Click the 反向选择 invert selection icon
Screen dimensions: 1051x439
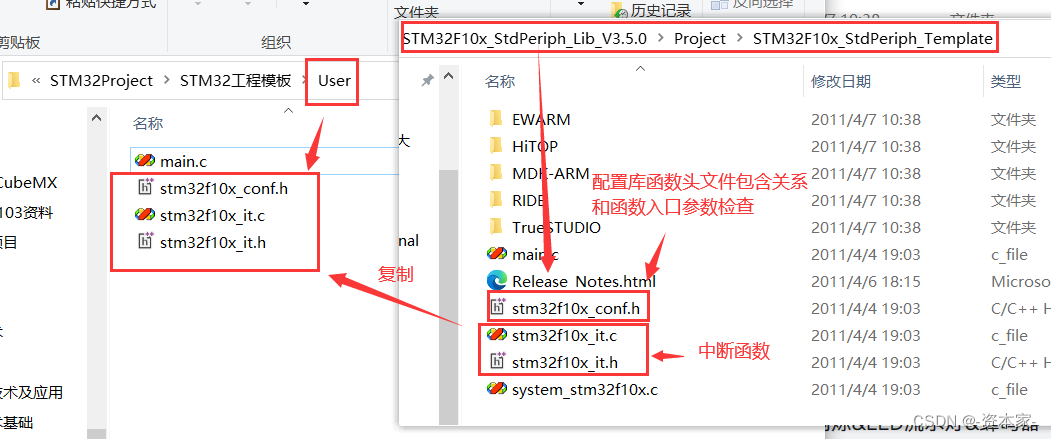coord(719,5)
